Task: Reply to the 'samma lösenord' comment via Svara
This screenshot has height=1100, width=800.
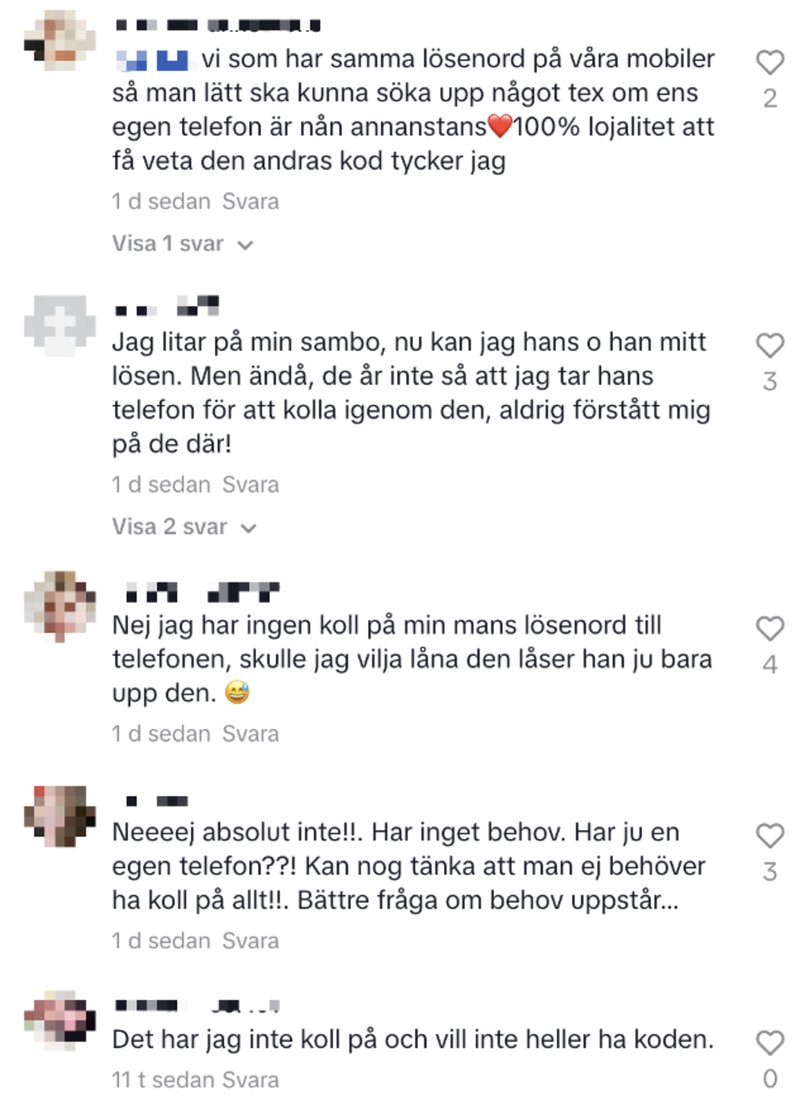Action: [251, 201]
